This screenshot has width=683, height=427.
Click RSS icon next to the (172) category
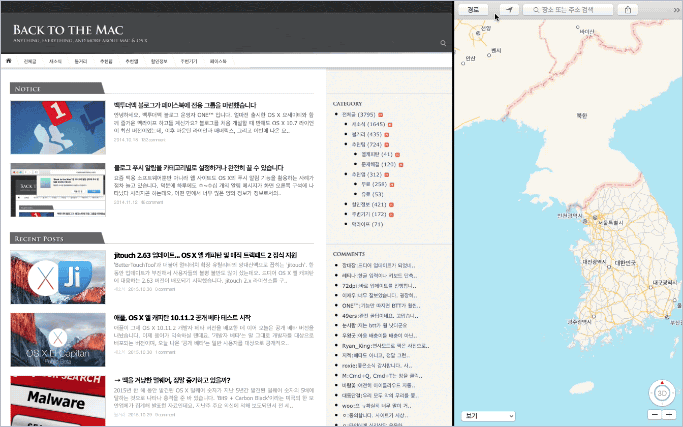pyautogui.click(x=391, y=215)
